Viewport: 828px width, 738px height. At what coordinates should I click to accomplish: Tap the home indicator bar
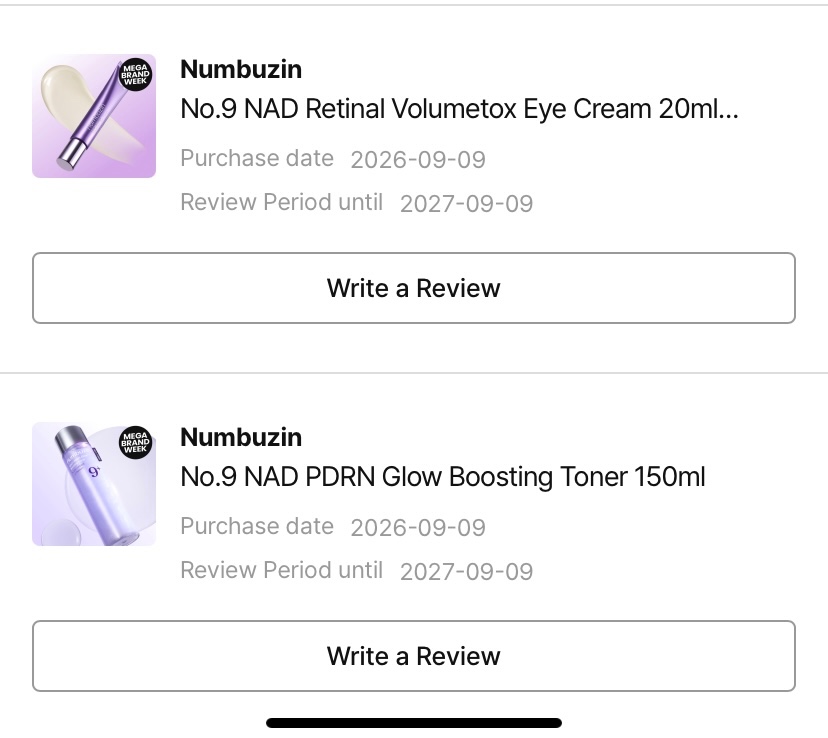pyautogui.click(x=413, y=723)
